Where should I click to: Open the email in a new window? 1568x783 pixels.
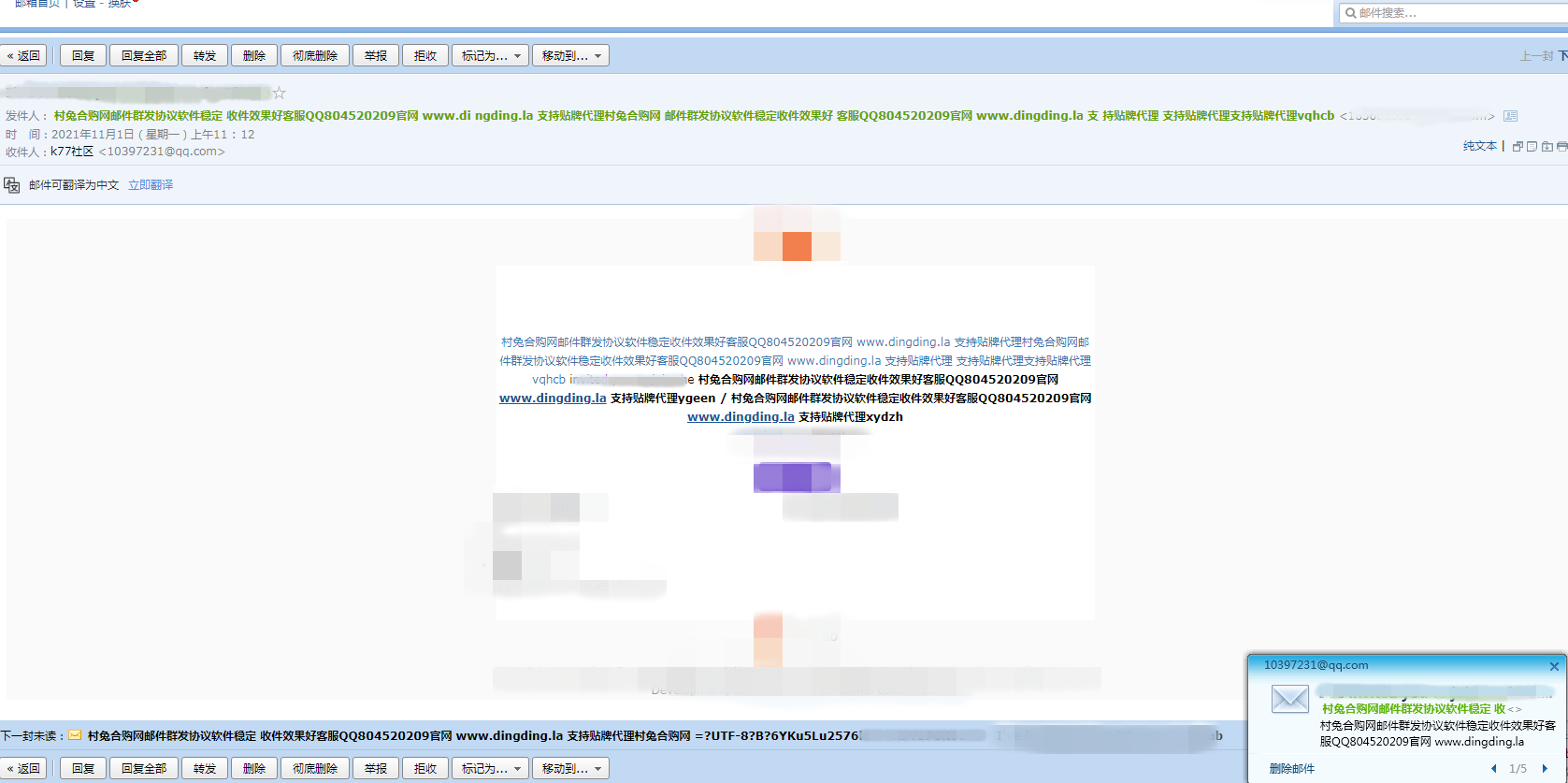(x=1518, y=147)
